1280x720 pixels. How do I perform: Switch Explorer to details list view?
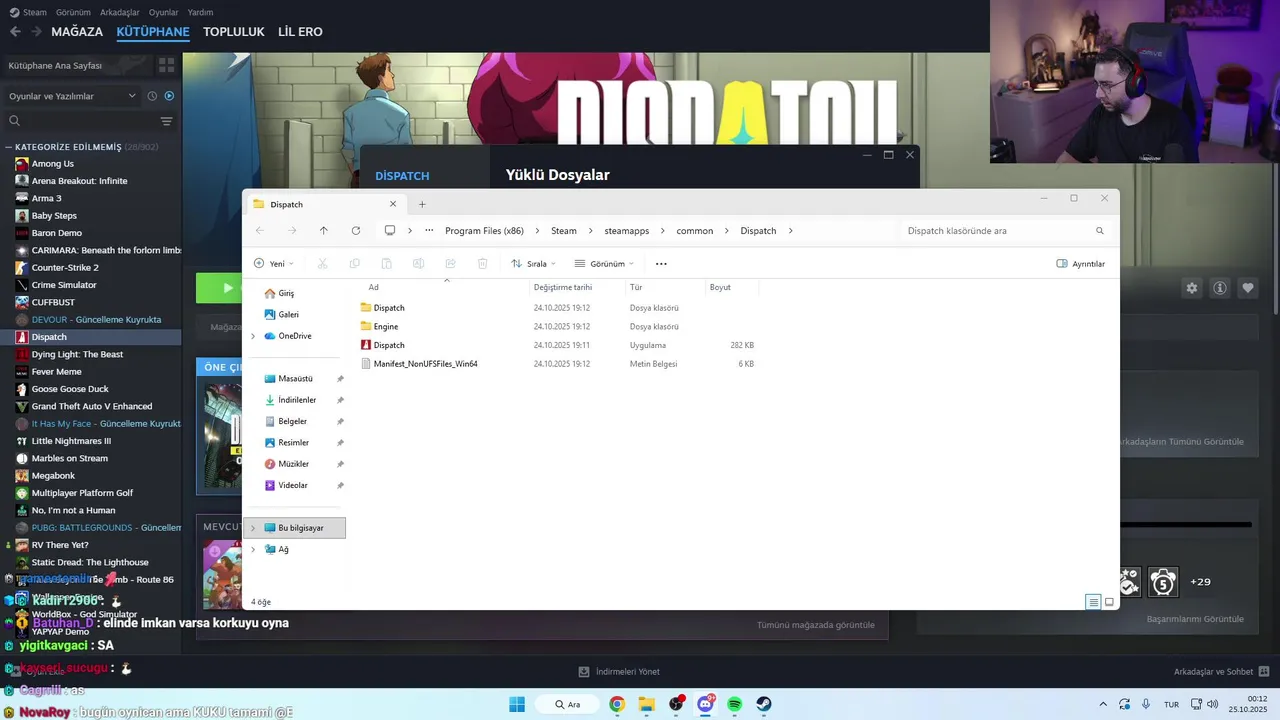point(1093,602)
